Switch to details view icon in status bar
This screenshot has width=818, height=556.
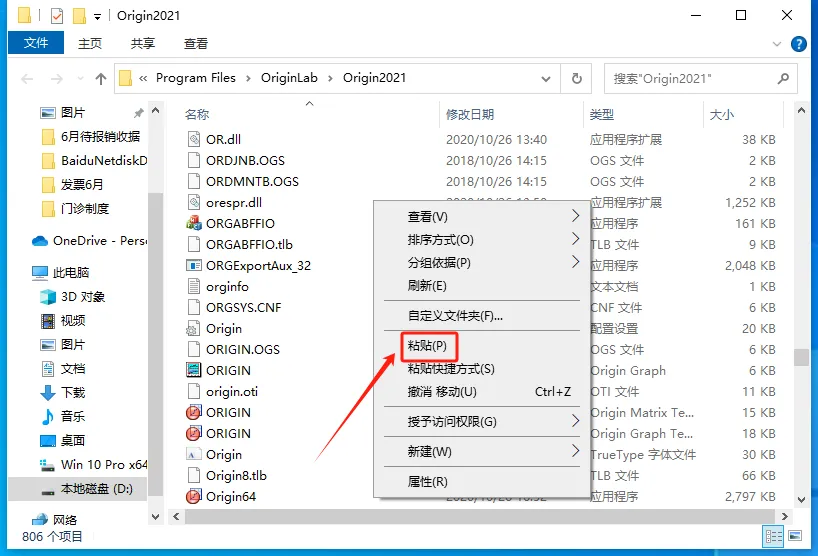tap(773, 536)
